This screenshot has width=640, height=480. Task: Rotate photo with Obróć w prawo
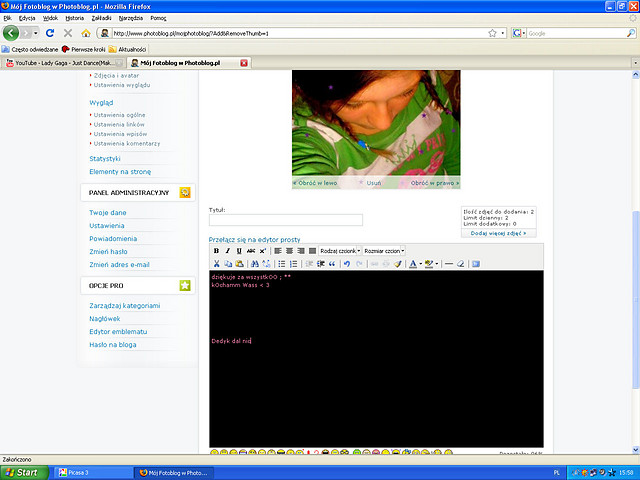click(x=435, y=183)
